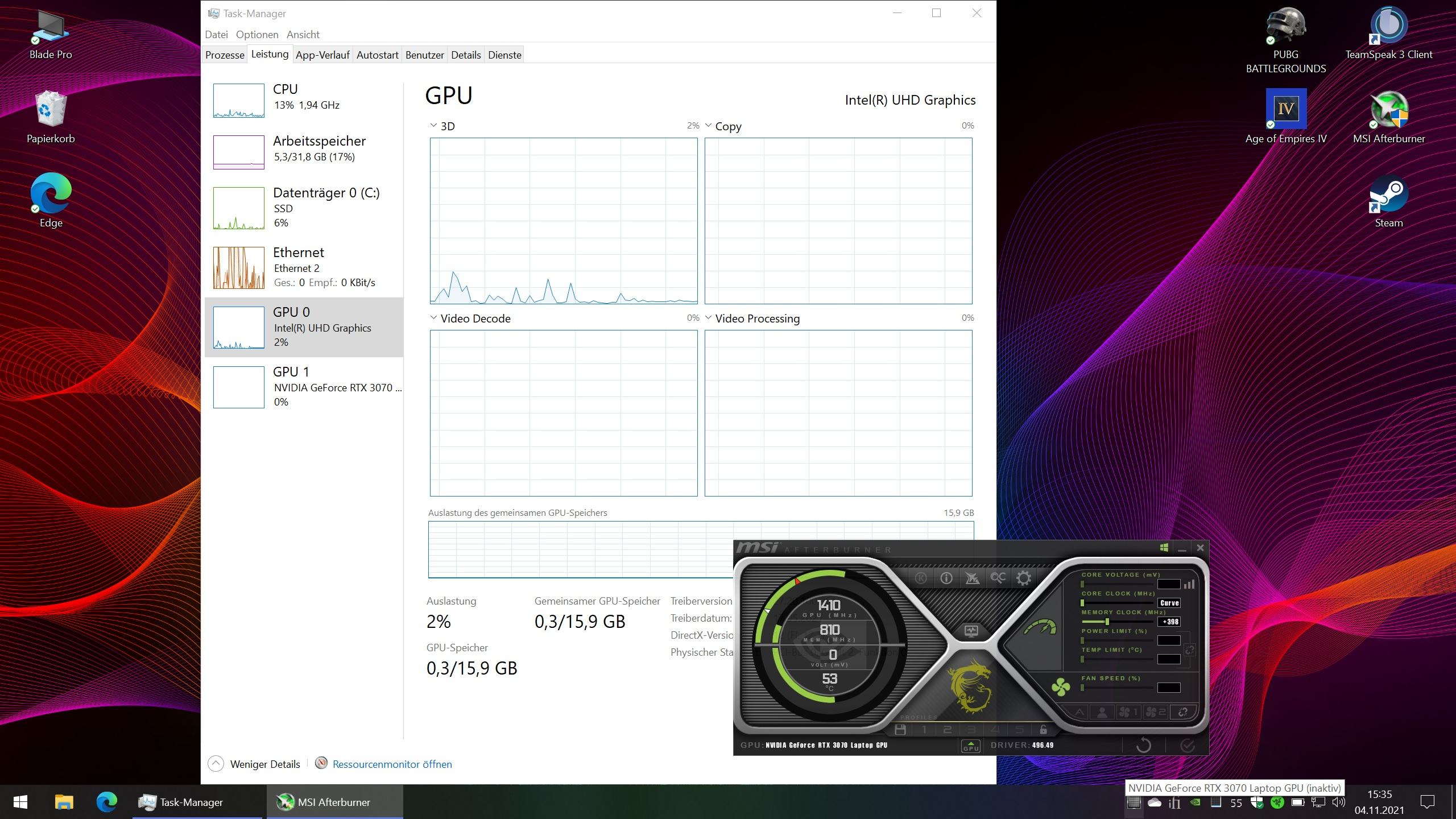The width and height of the screenshot is (1456, 819).
Task: Open Afterburner hardware monitor icon
Action: pyautogui.click(x=971, y=631)
